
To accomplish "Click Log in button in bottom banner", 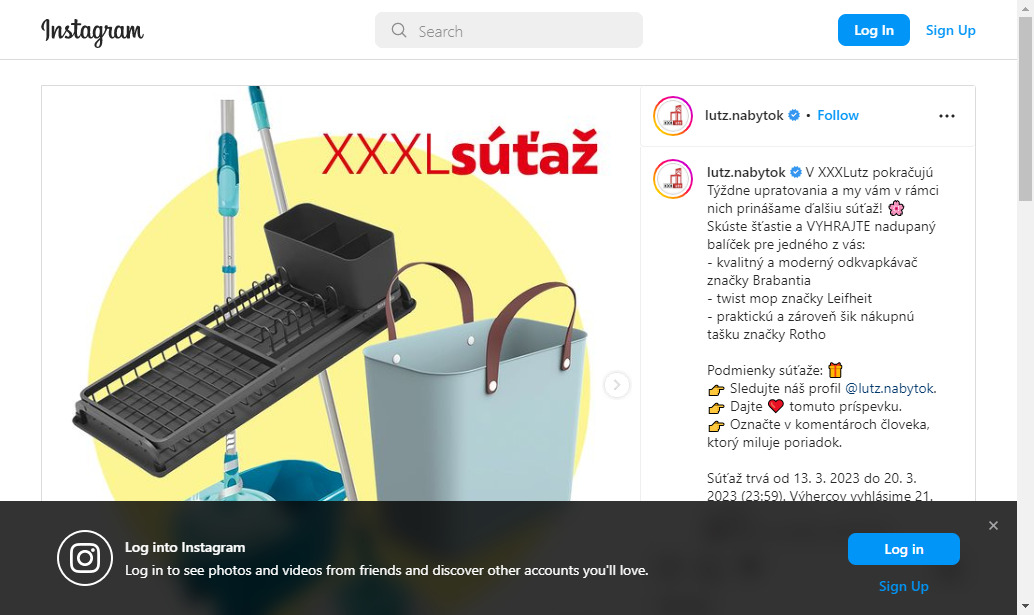I will click(x=903, y=549).
